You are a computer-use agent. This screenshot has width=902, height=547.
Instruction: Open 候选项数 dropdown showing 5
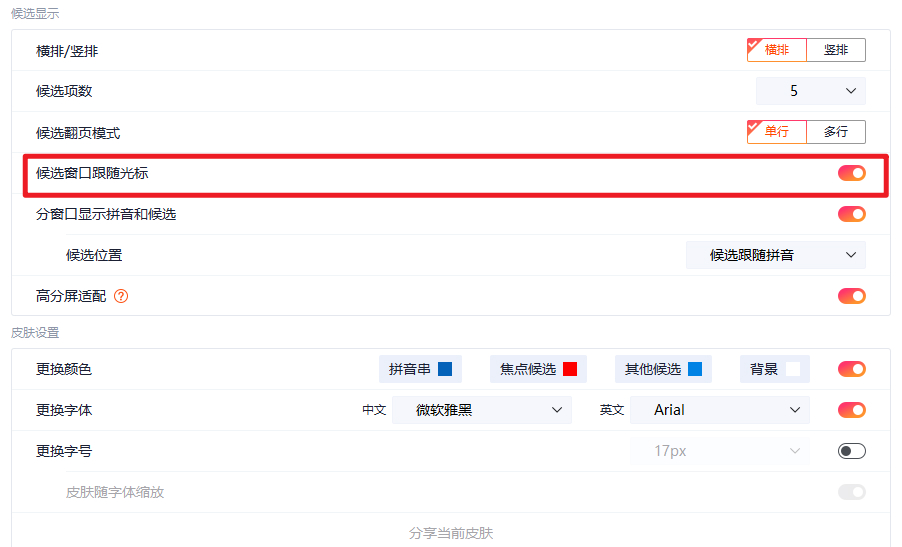point(811,91)
